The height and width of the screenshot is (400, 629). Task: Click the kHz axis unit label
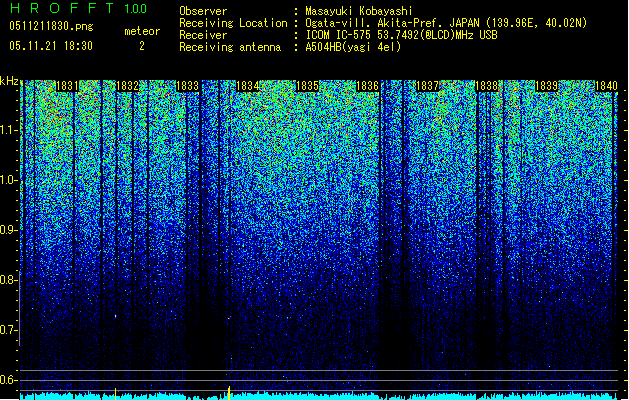(x=9, y=81)
